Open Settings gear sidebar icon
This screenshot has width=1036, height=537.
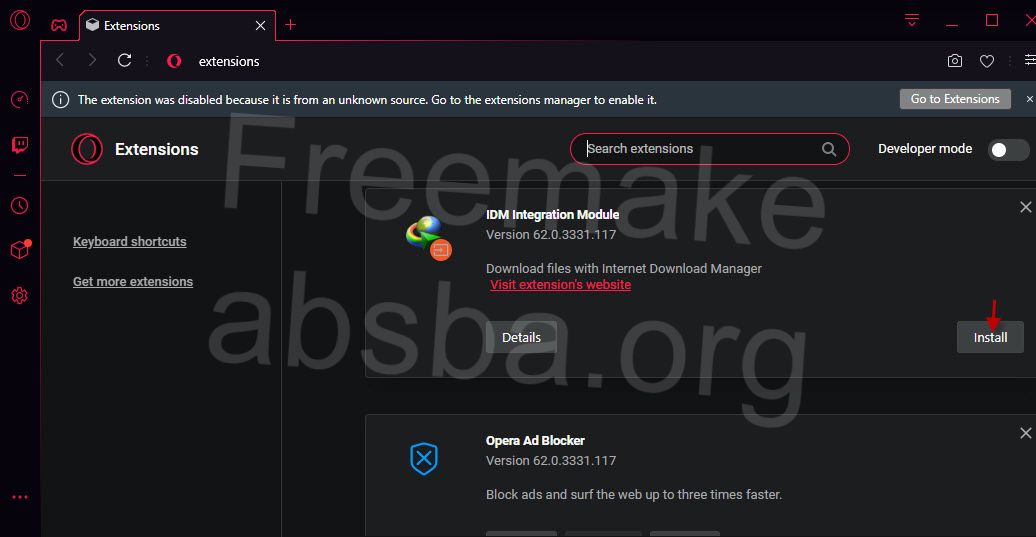pyautogui.click(x=20, y=295)
